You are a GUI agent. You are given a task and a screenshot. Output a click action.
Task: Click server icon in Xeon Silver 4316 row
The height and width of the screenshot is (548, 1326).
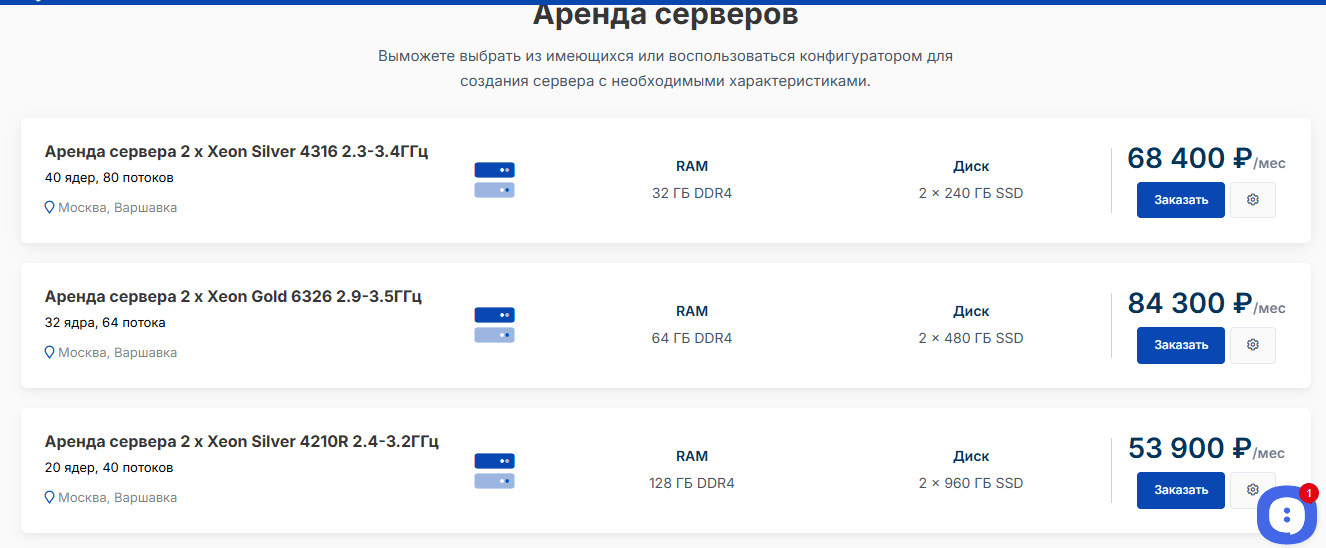pyautogui.click(x=494, y=180)
